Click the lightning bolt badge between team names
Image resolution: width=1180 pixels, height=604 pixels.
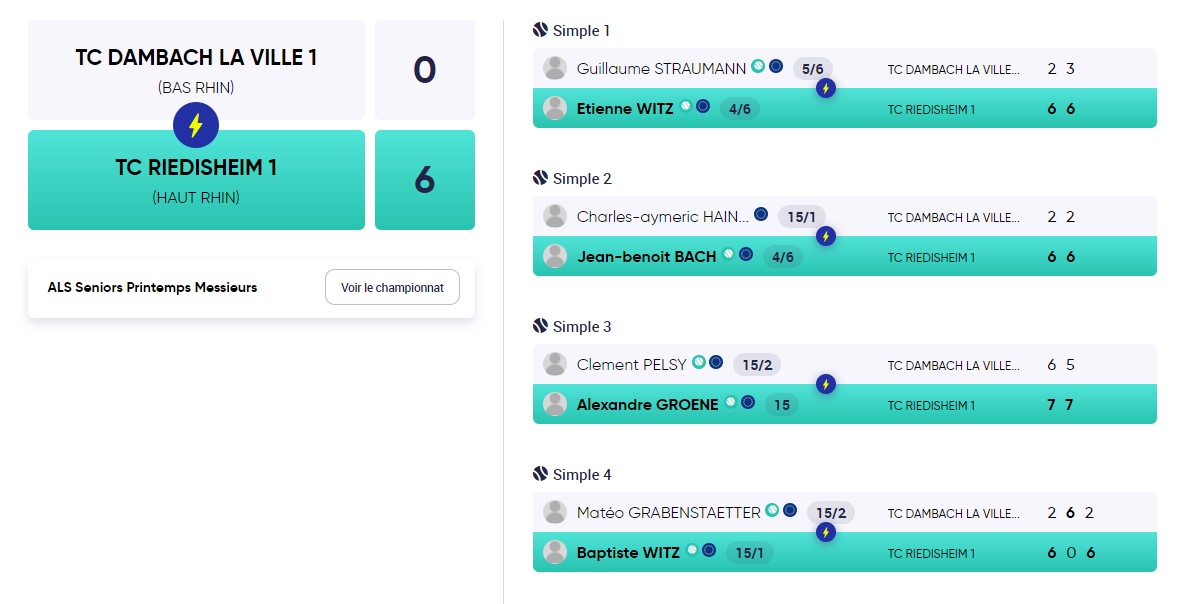coord(196,125)
